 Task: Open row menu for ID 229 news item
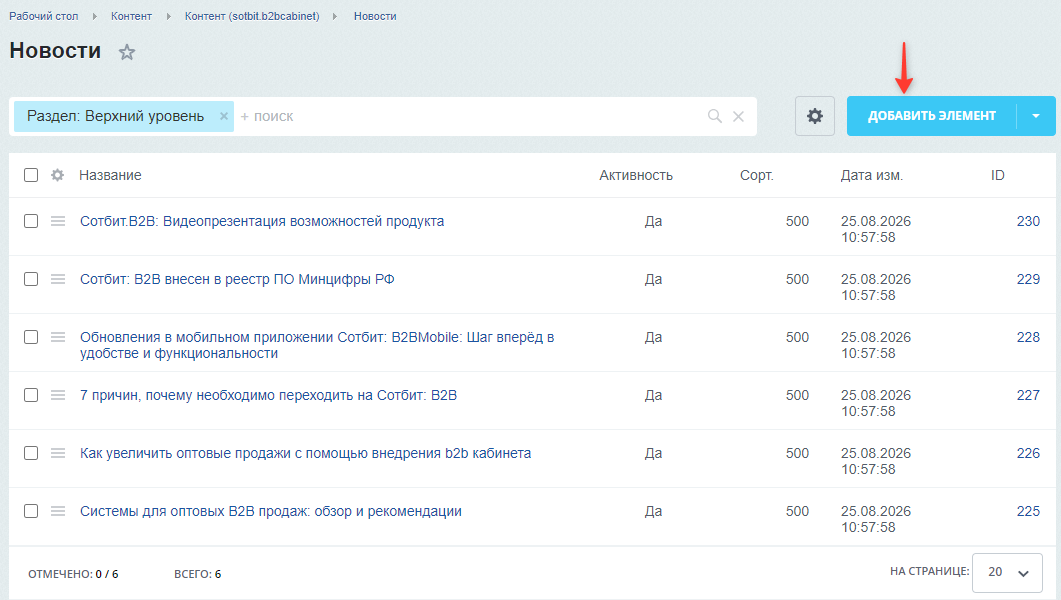coord(58,279)
